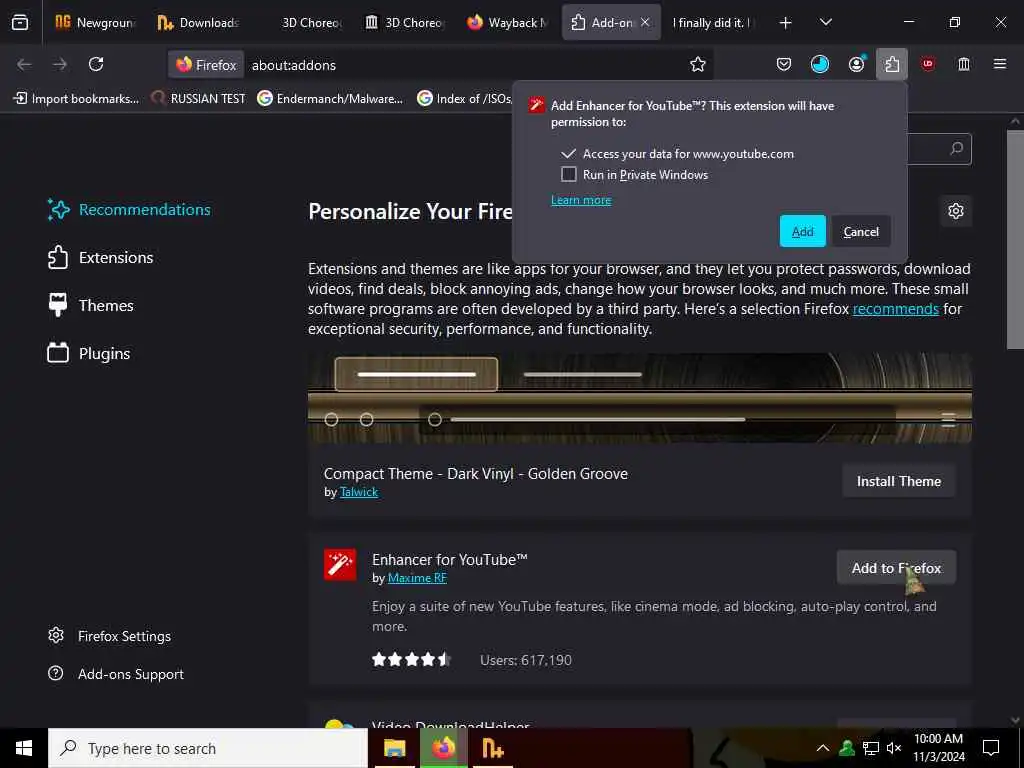Select Themes in the sidebar
This screenshot has height=768, width=1024.
click(91, 305)
